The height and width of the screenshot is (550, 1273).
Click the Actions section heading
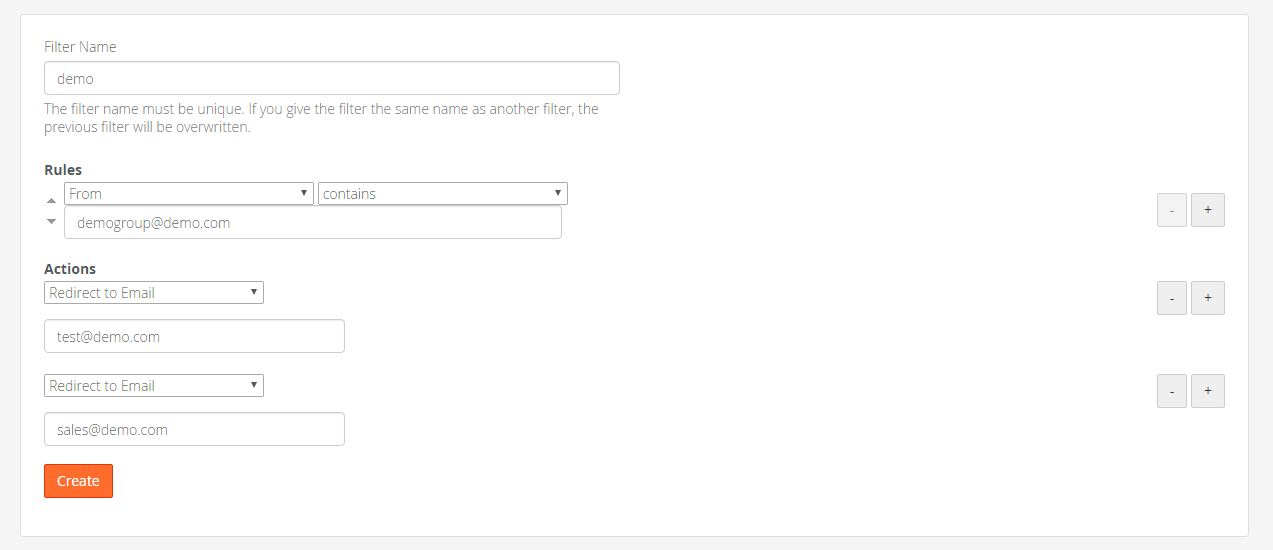[x=70, y=269]
